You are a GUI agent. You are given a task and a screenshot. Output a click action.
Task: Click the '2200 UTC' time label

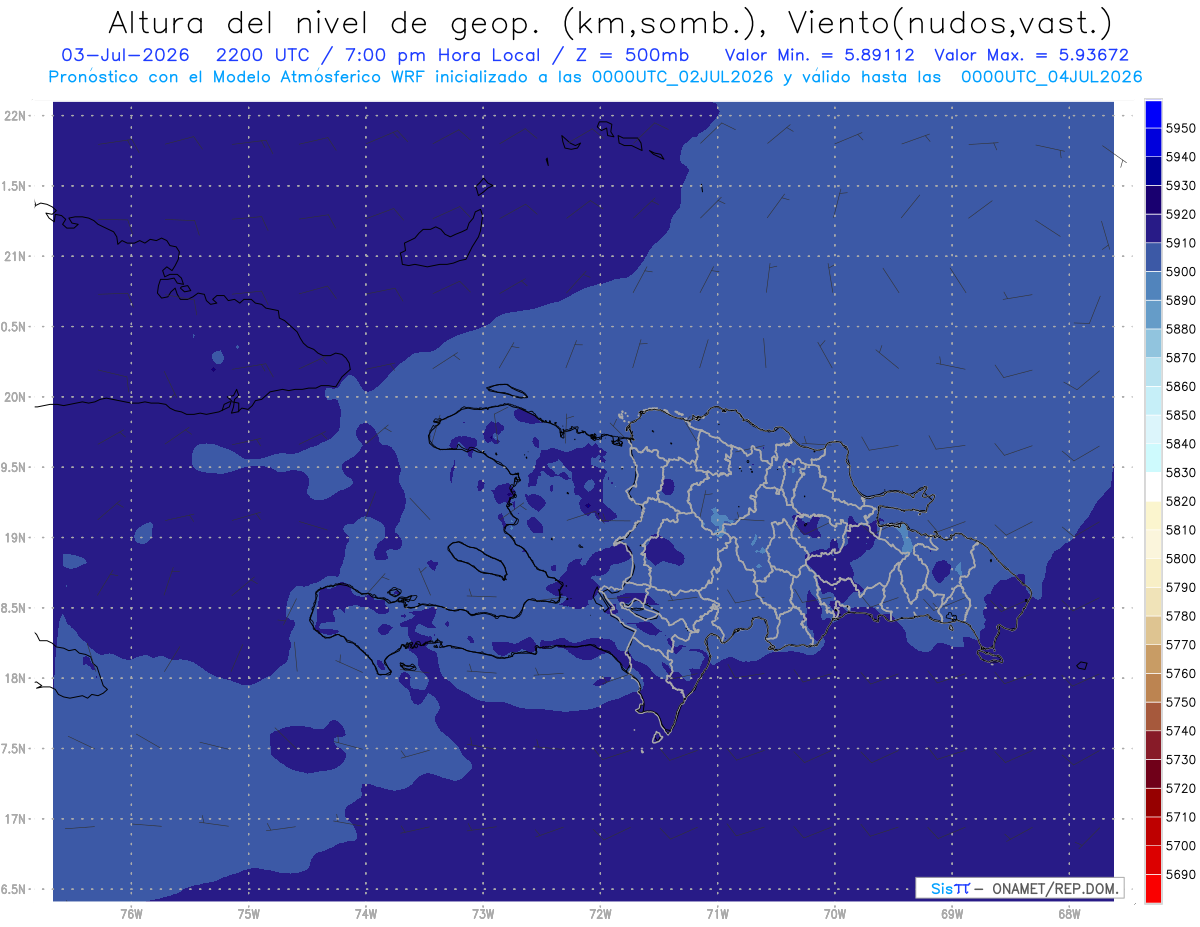(264, 55)
